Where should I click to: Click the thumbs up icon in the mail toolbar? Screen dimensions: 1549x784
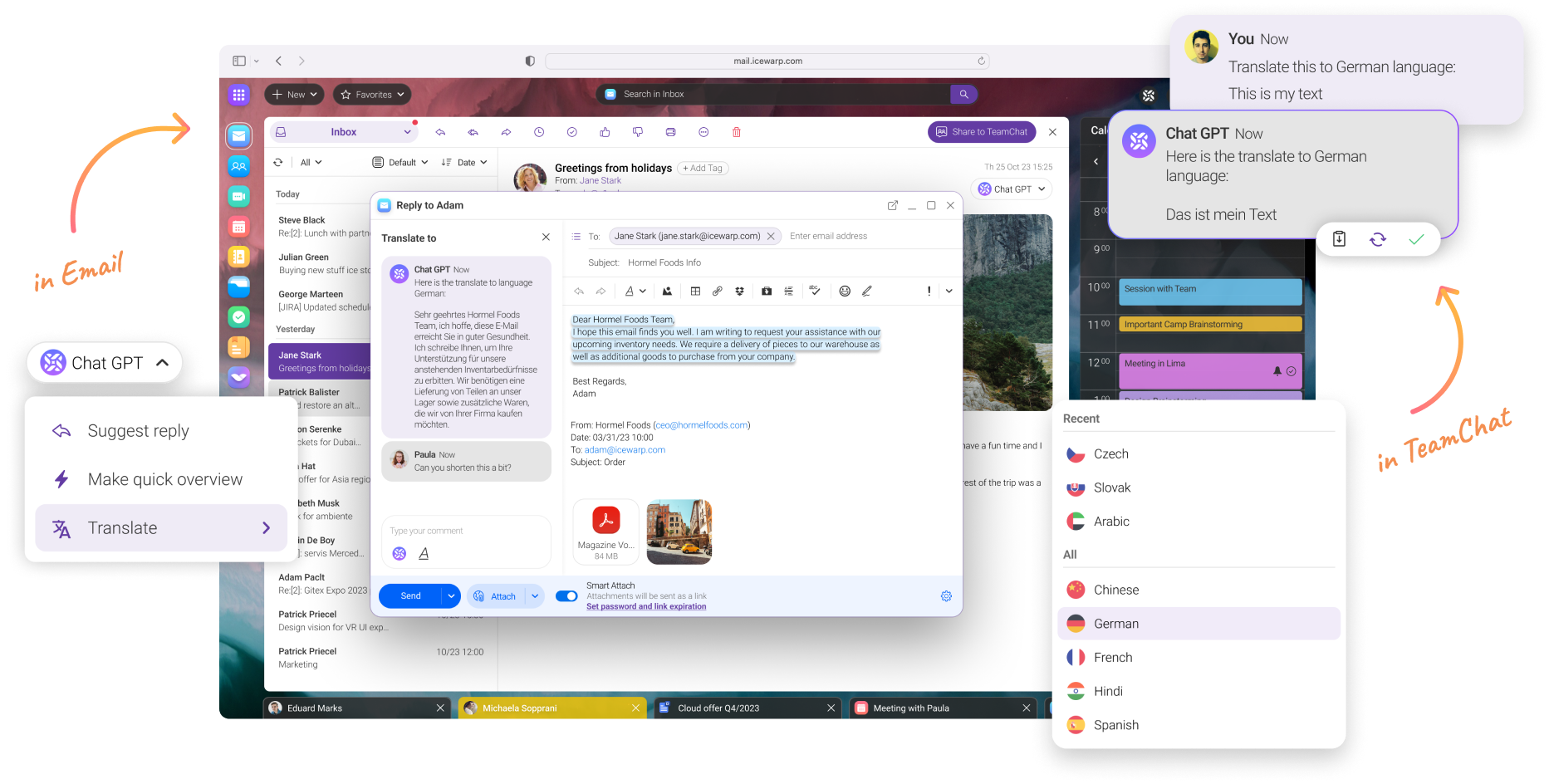click(x=605, y=132)
